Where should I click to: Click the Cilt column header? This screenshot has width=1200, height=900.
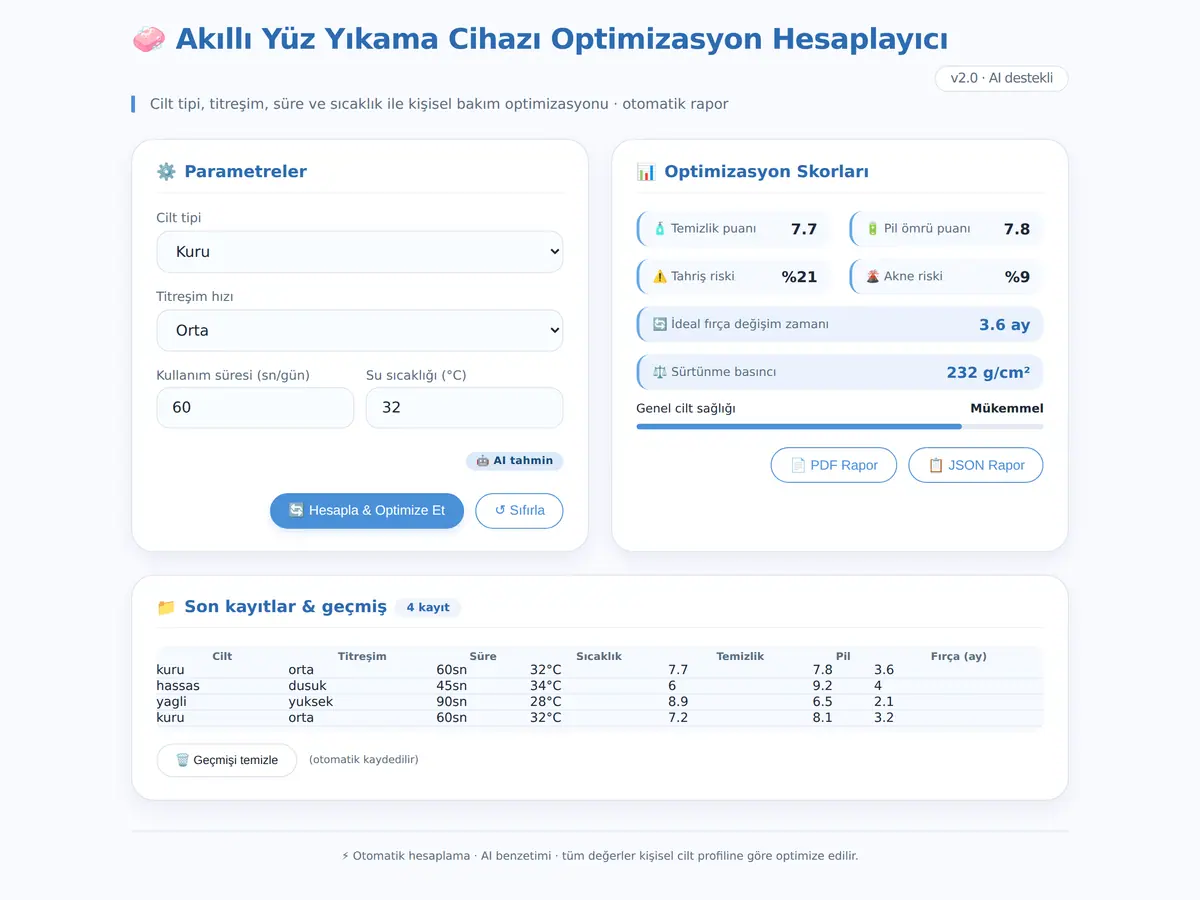222,657
